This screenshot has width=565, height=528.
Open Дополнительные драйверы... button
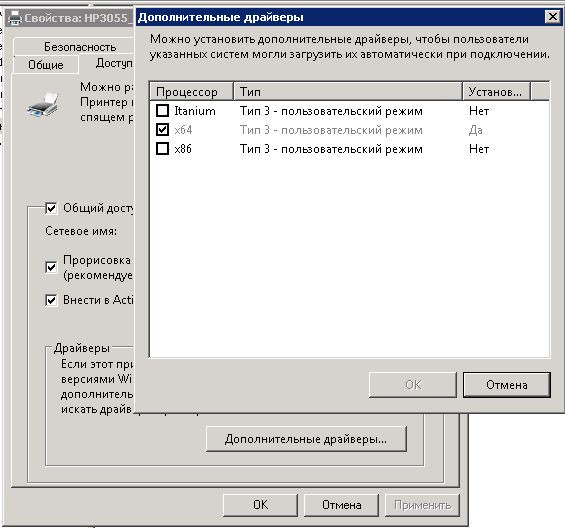coord(306,439)
